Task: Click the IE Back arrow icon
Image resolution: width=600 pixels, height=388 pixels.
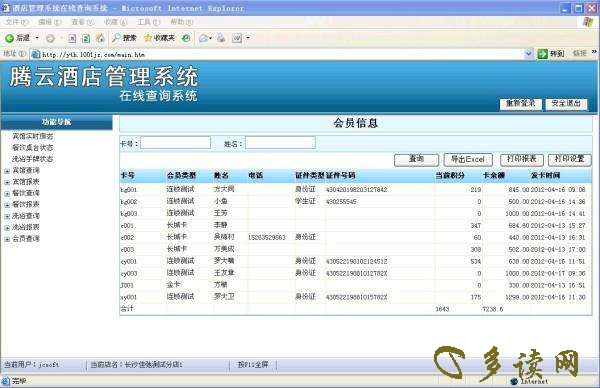Action: (9, 38)
